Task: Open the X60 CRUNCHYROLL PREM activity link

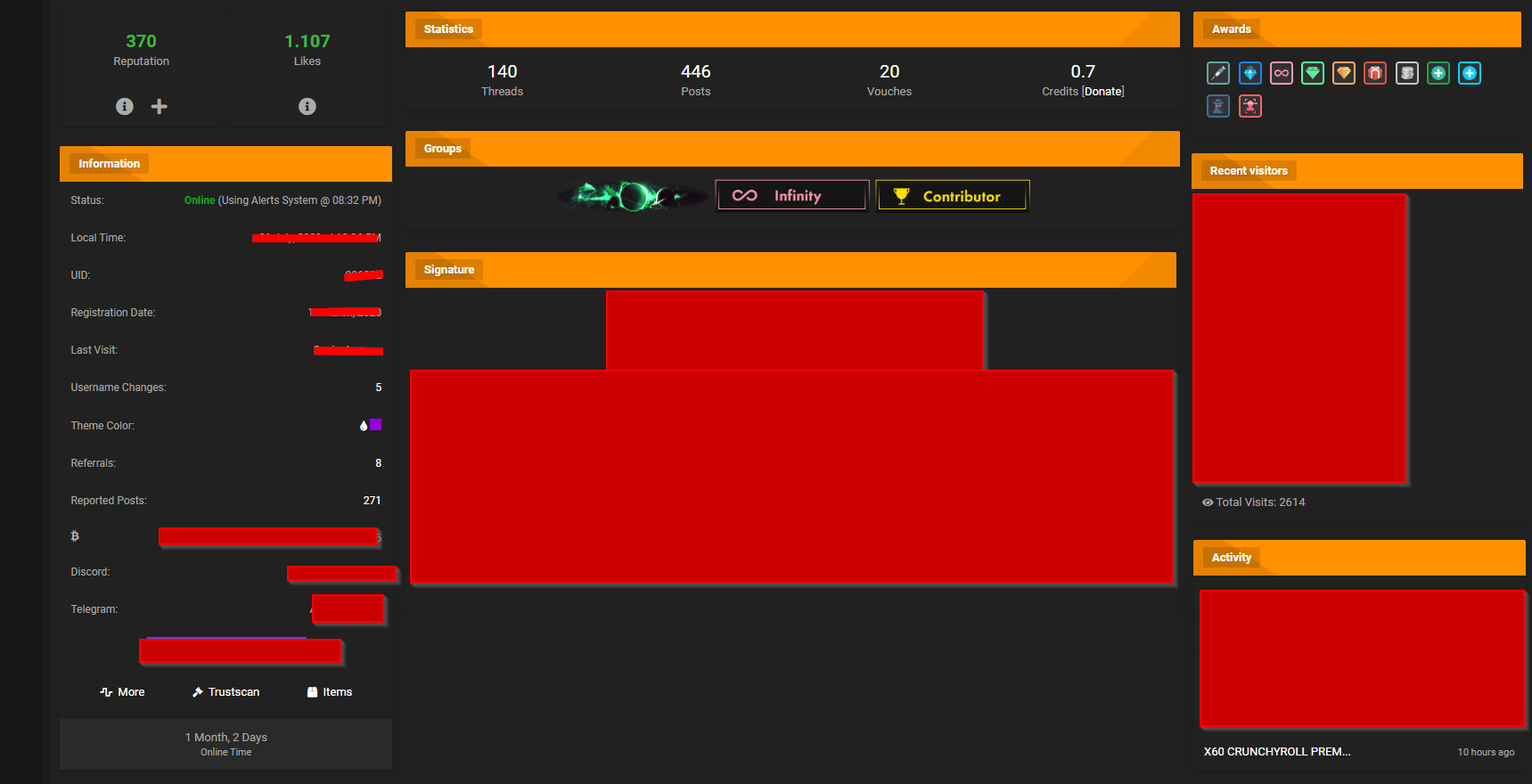Action: [1277, 752]
